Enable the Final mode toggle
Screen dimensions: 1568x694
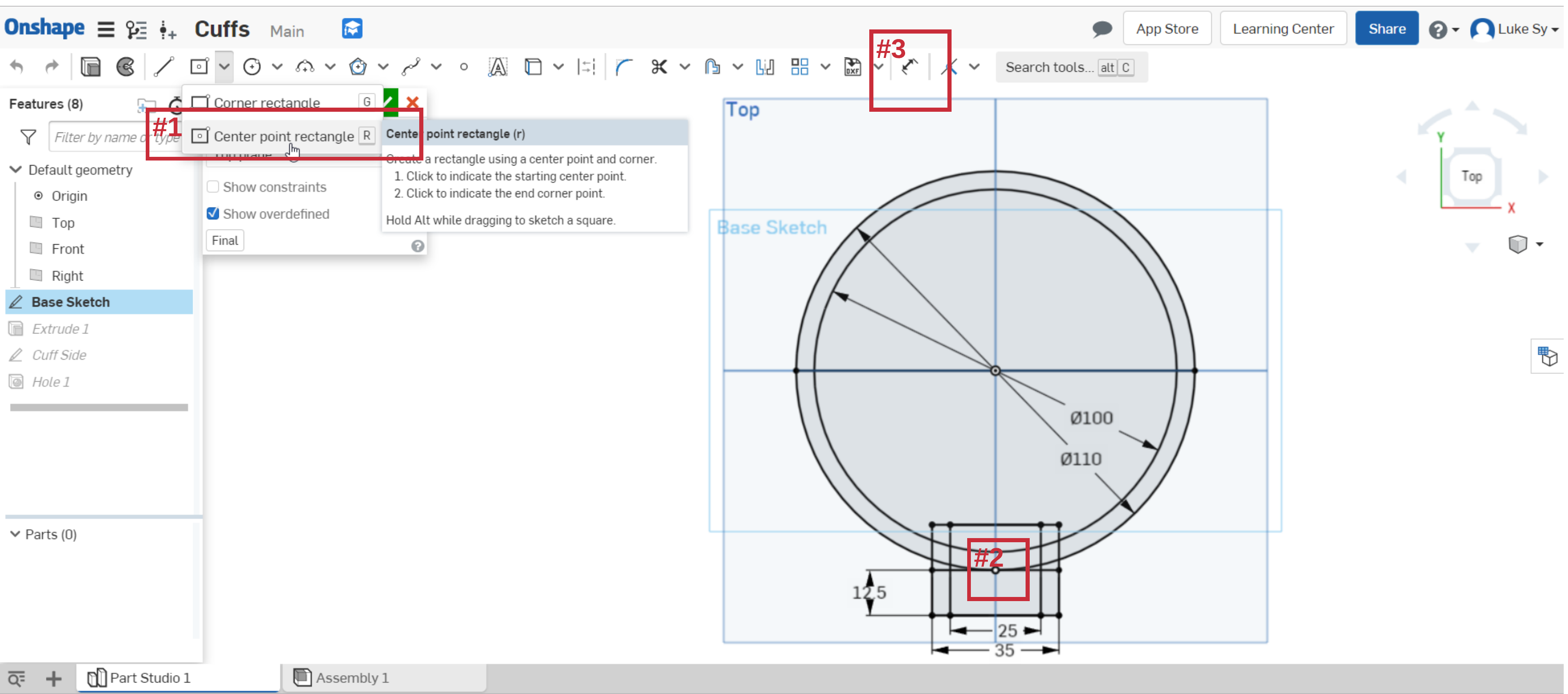tap(224, 240)
